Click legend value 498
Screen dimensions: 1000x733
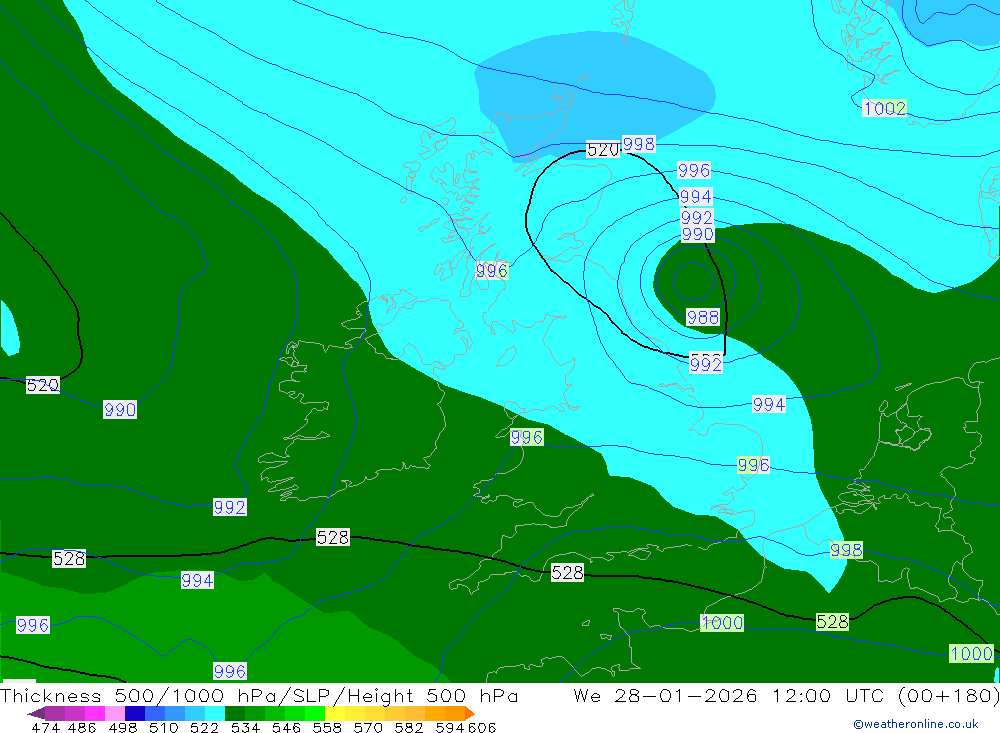click(122, 728)
